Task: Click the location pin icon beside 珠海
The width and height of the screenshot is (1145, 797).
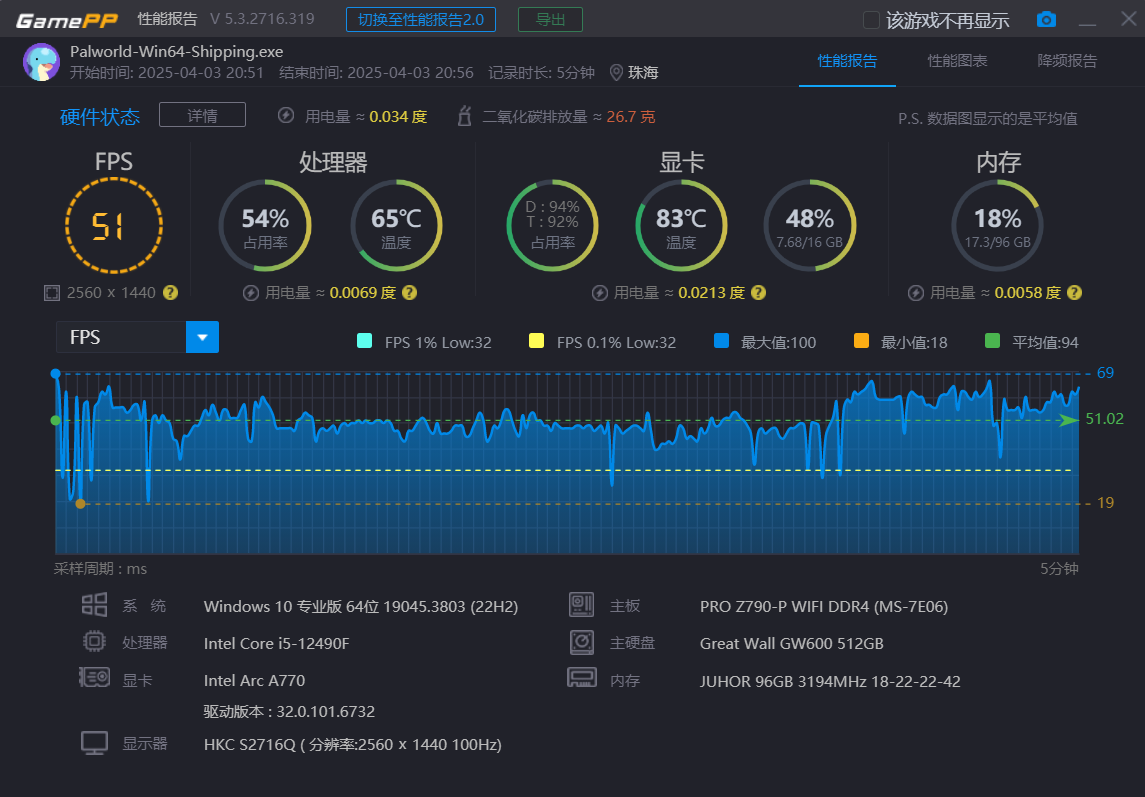Action: 616,72
